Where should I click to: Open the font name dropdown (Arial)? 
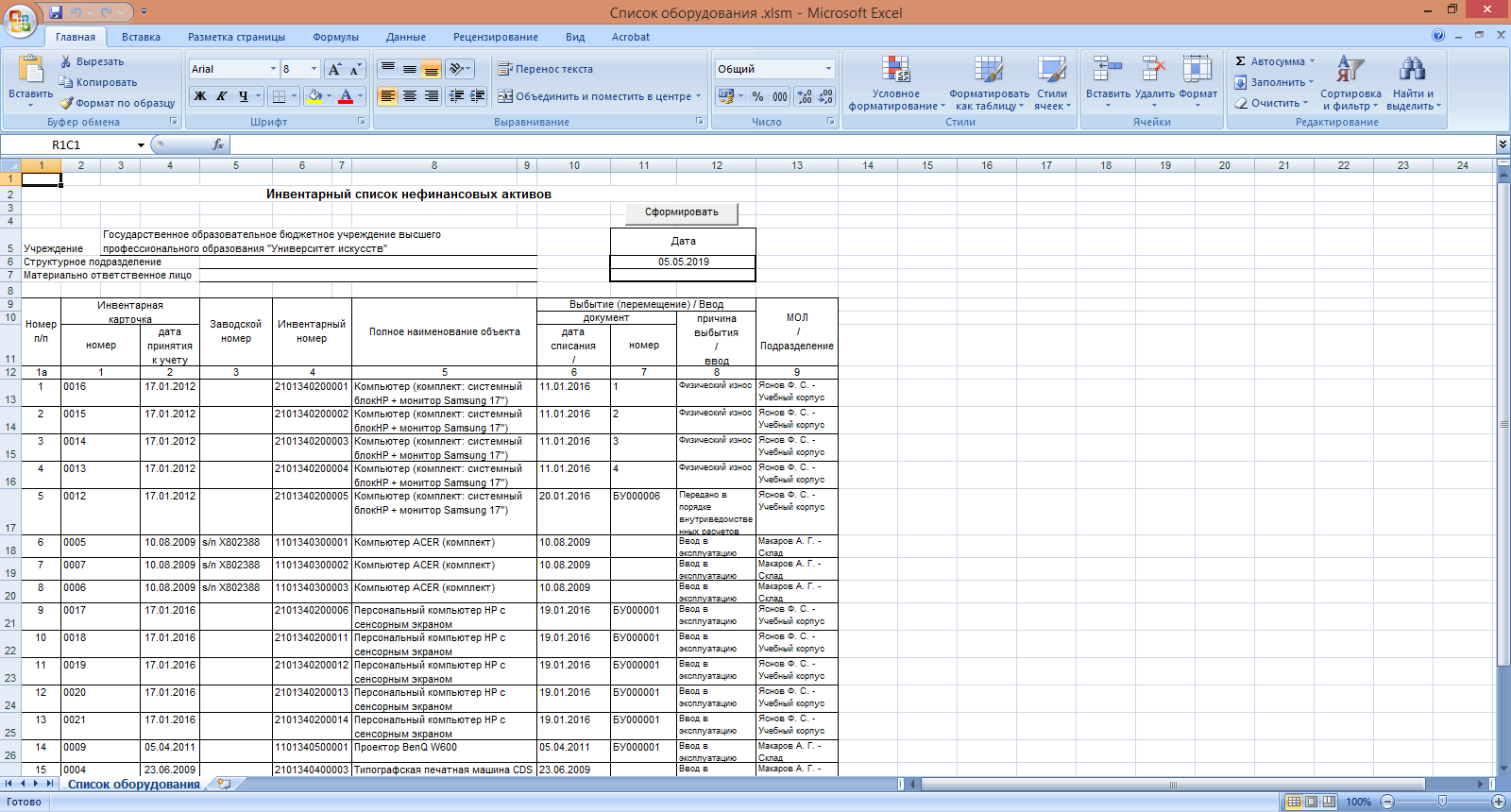(273, 69)
